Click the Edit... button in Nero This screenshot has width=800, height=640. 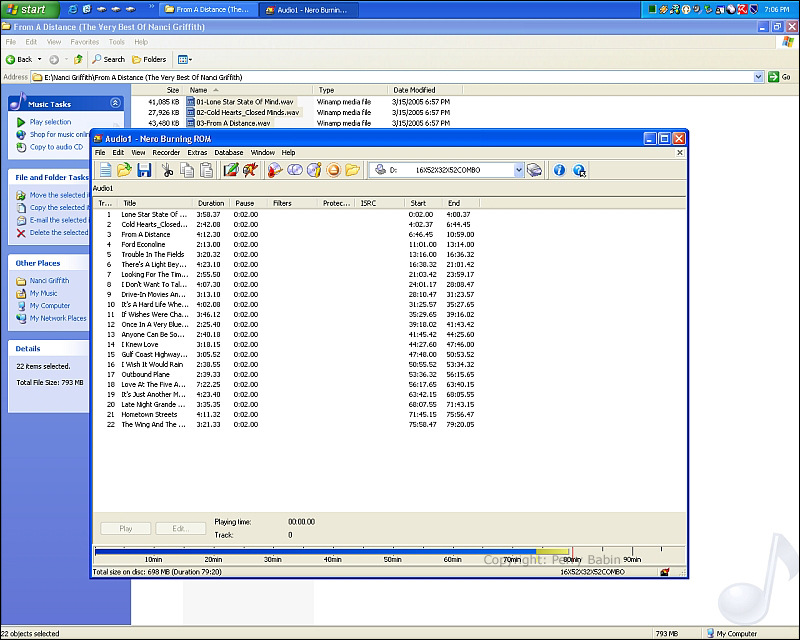coord(181,528)
